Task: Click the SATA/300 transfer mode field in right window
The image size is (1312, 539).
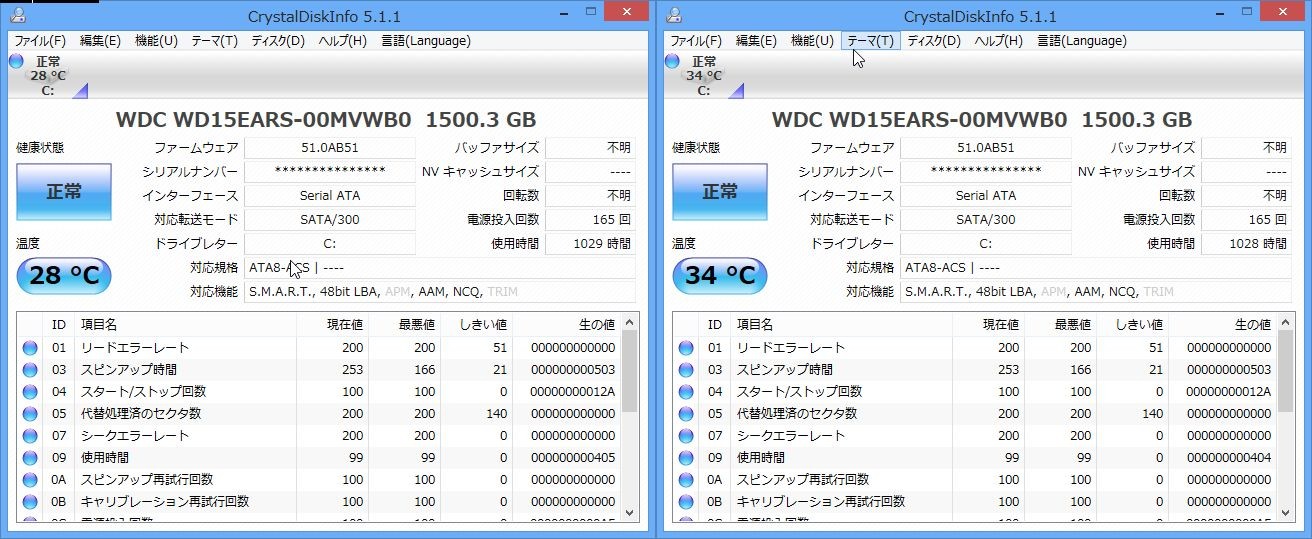Action: click(x=986, y=219)
